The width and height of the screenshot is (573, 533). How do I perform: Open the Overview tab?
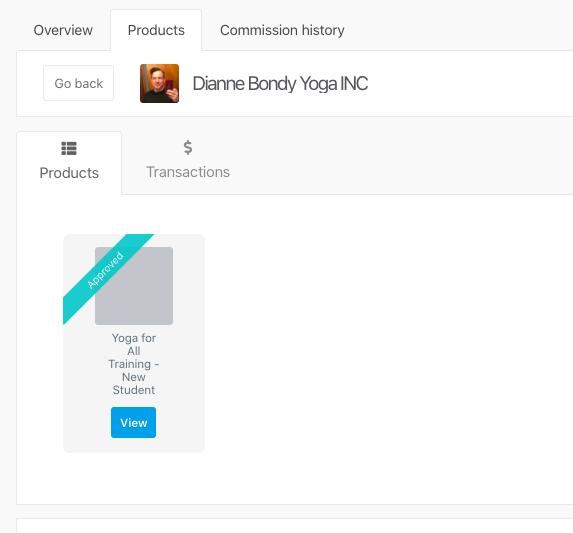[63, 30]
